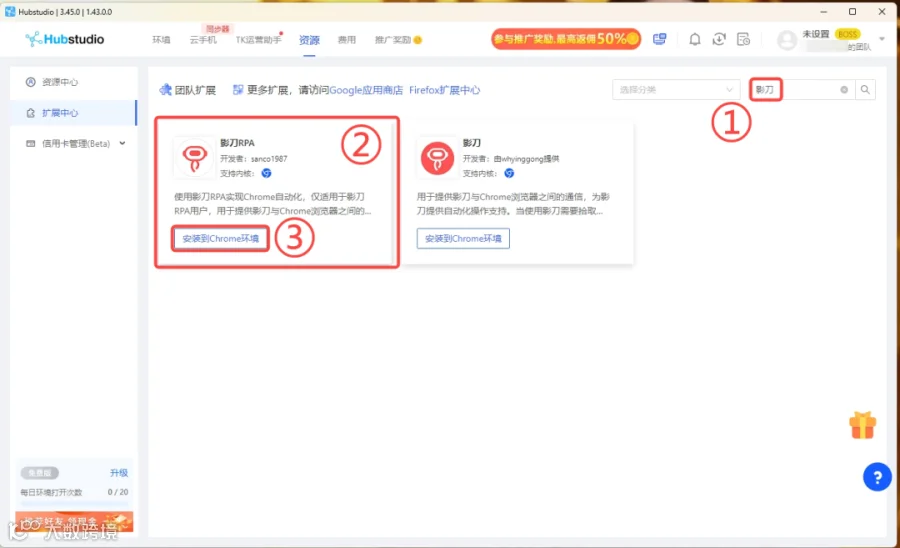Click the gift box icon

pos(862,425)
